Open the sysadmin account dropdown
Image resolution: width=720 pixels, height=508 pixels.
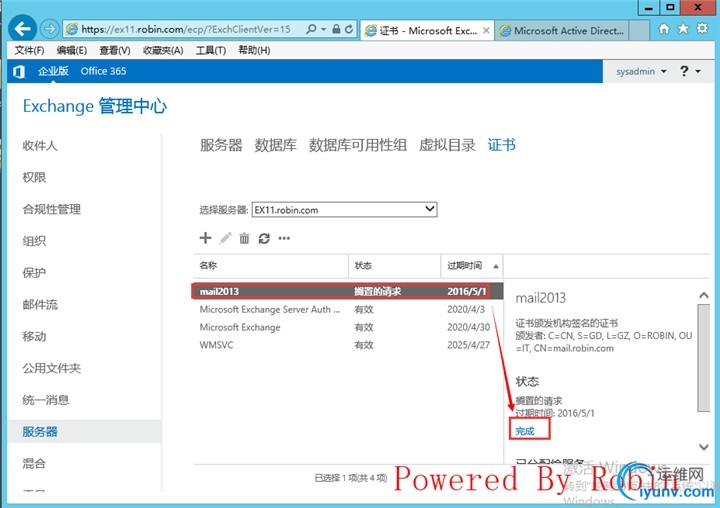click(x=641, y=72)
